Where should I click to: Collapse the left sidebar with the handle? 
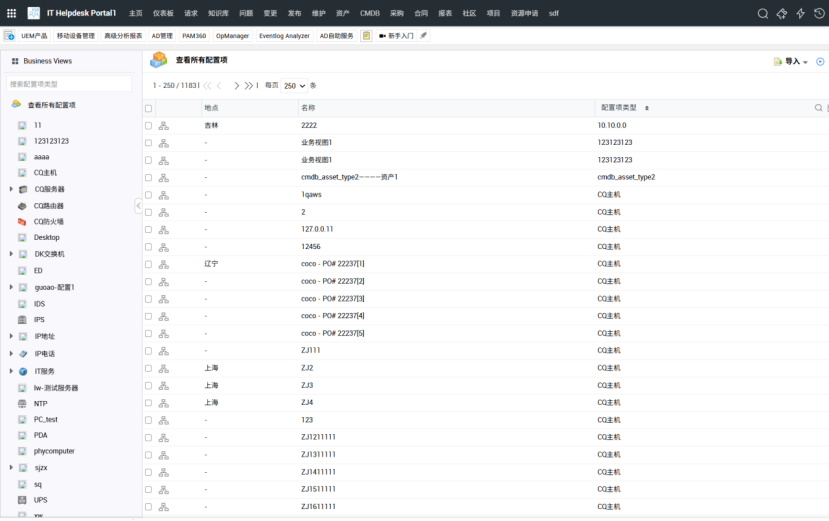coord(138,206)
